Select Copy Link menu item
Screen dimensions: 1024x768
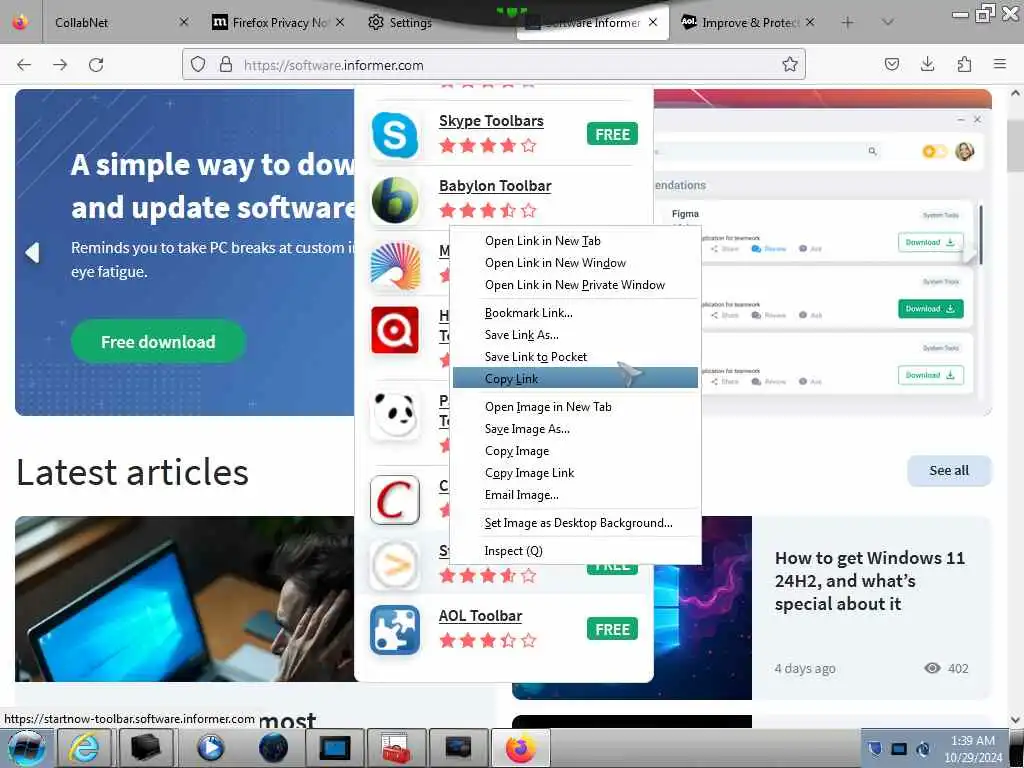point(575,379)
